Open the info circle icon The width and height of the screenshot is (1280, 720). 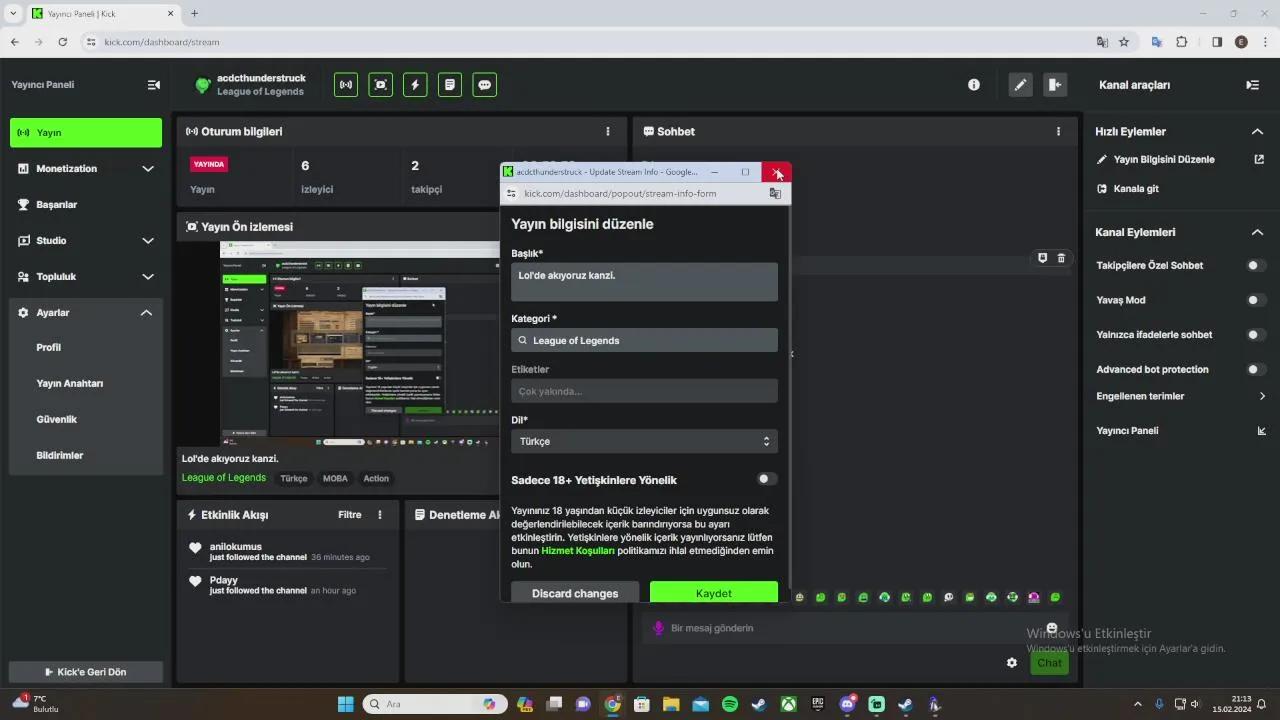click(x=974, y=85)
